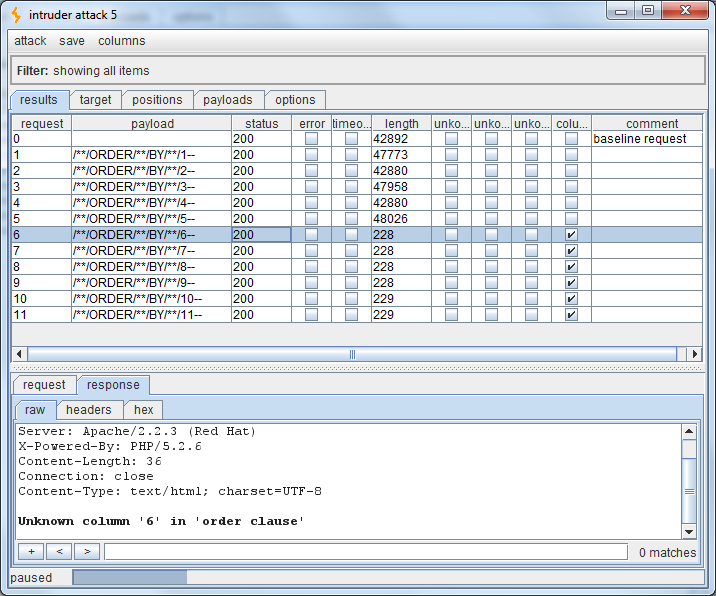The width and height of the screenshot is (716, 596).
Task: Sort by the length column header
Action: (x=401, y=123)
